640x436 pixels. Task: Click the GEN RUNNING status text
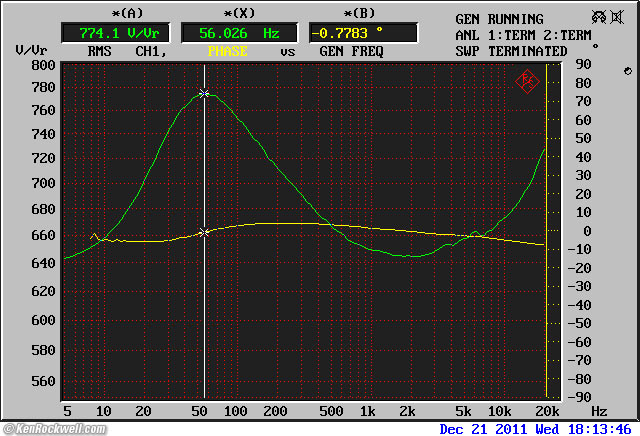(499, 19)
